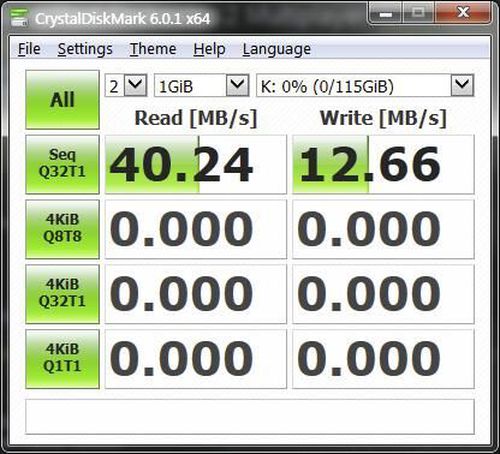Click the 4KiB Q8T8 read value 0.000
Viewport: 500px width, 454px height.
[196, 229]
